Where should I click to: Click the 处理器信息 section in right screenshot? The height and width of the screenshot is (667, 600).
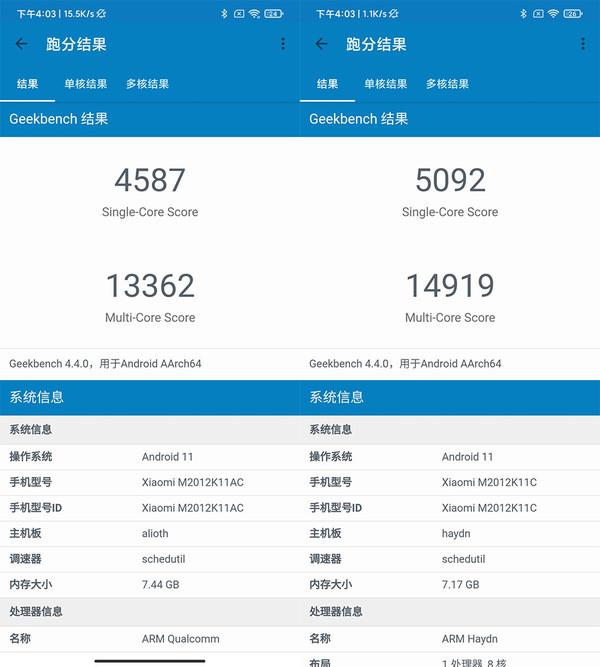click(x=450, y=612)
